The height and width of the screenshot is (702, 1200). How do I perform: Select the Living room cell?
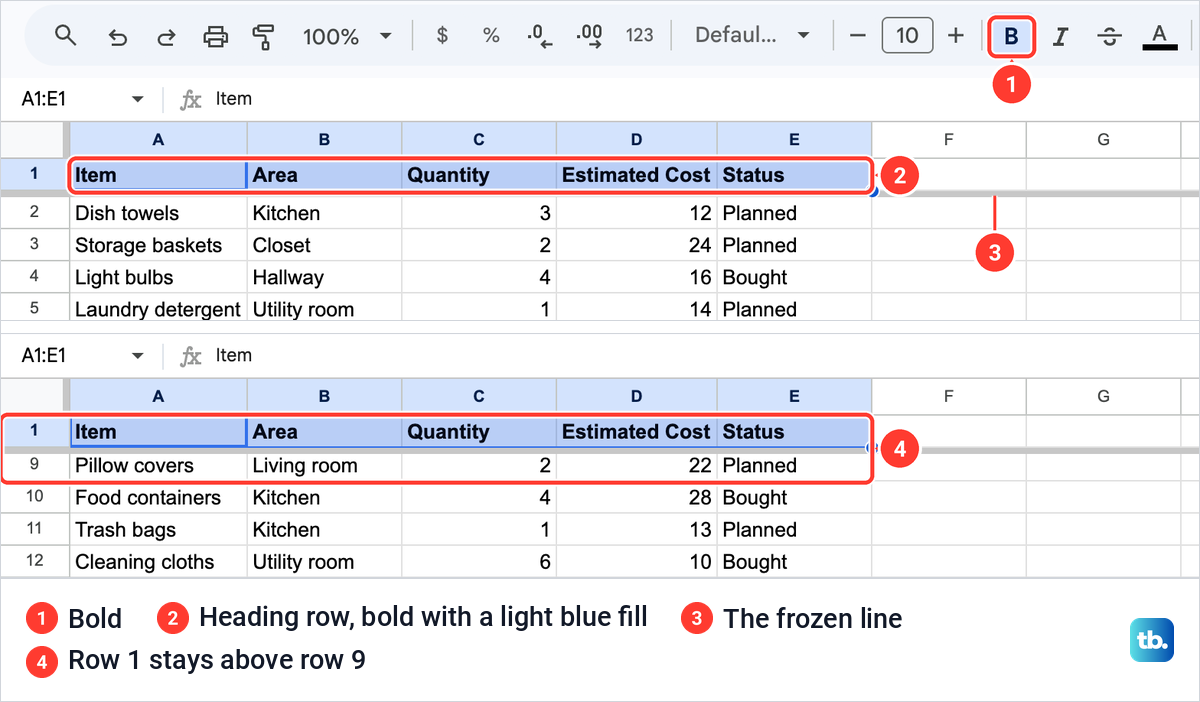coord(325,466)
